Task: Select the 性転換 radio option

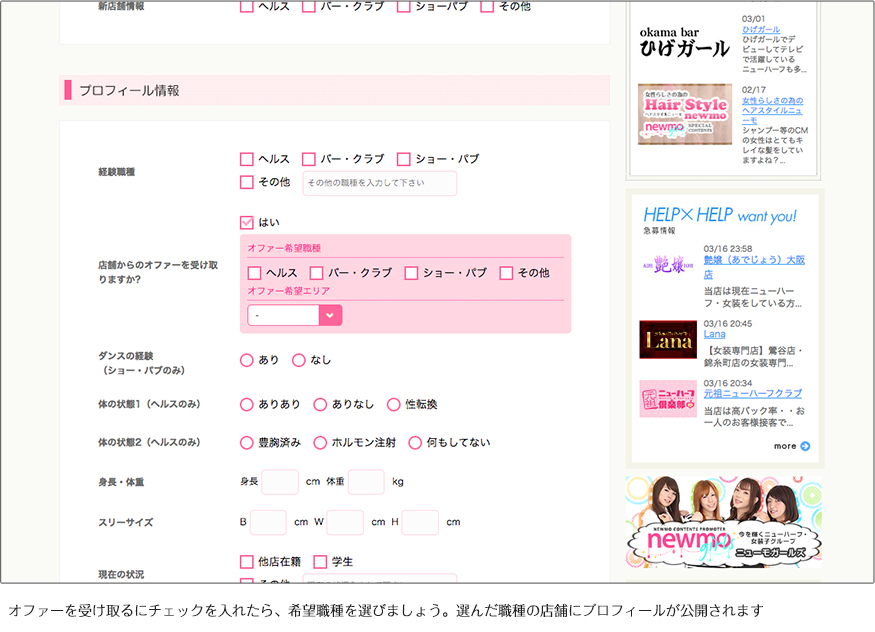Action: (x=394, y=404)
